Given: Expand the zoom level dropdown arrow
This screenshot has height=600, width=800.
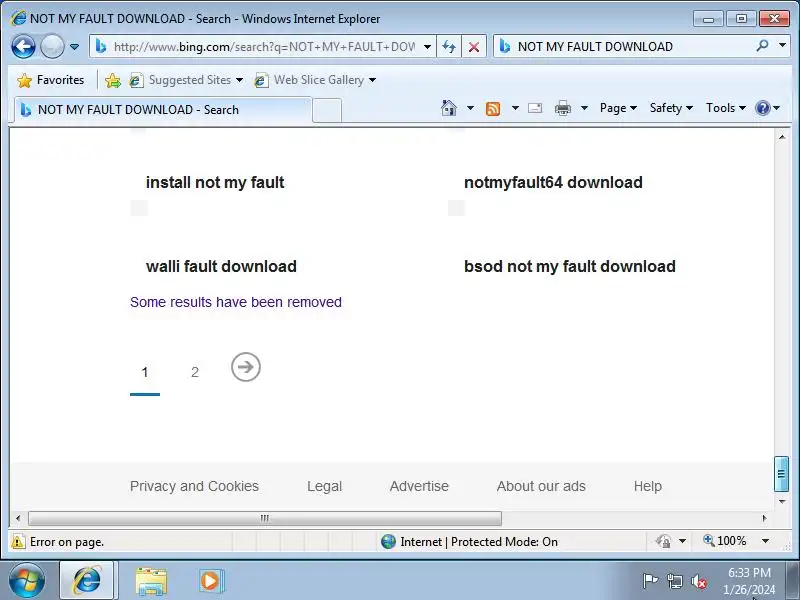Looking at the screenshot, I should point(765,541).
